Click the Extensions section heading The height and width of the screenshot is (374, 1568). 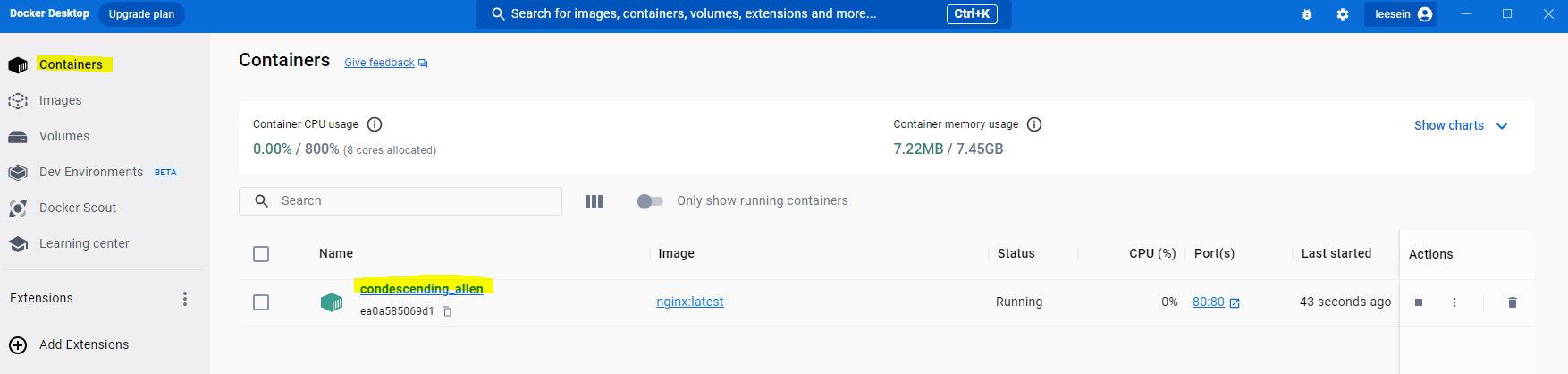click(41, 298)
